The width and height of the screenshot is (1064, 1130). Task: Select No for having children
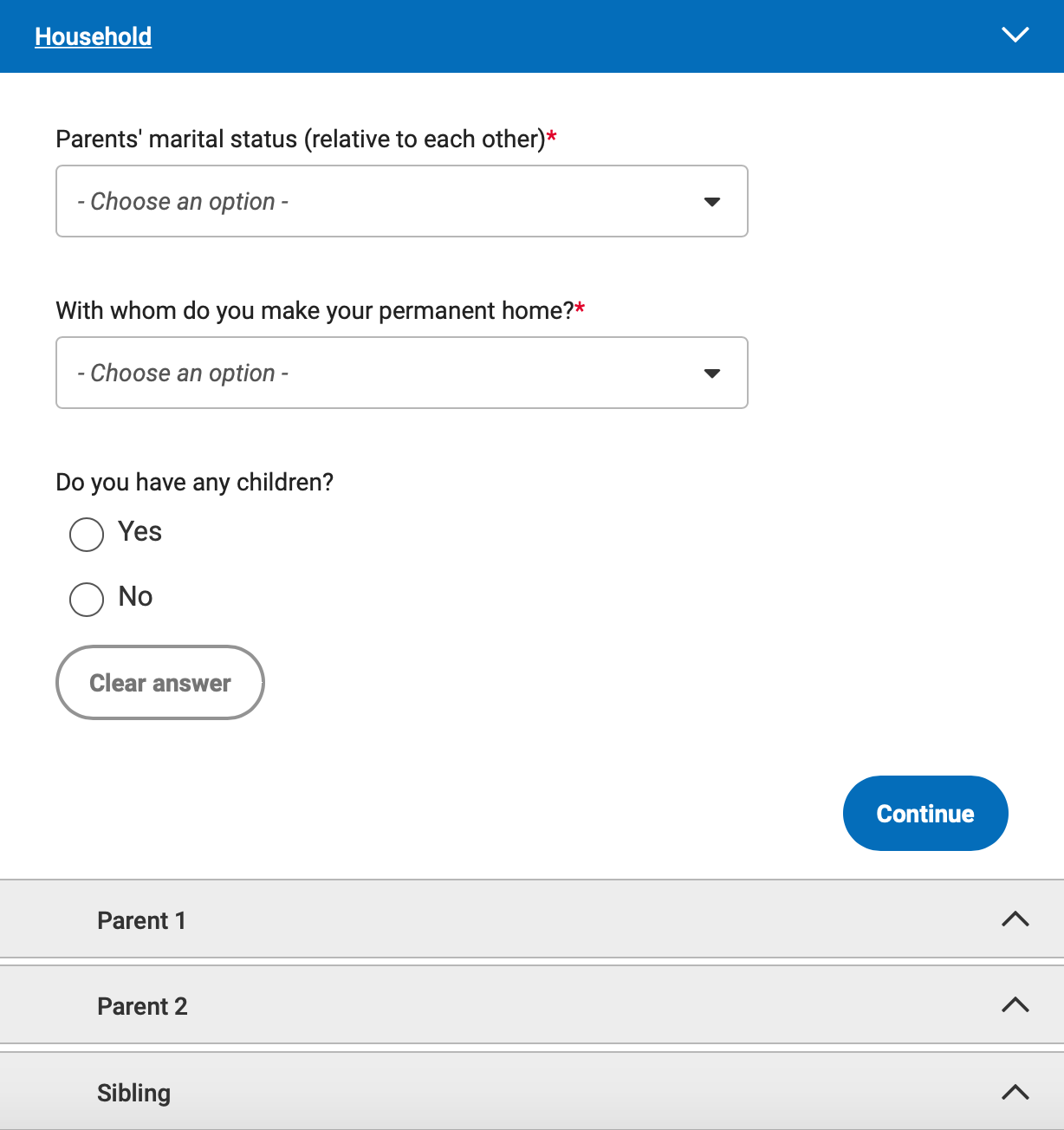(x=86, y=599)
